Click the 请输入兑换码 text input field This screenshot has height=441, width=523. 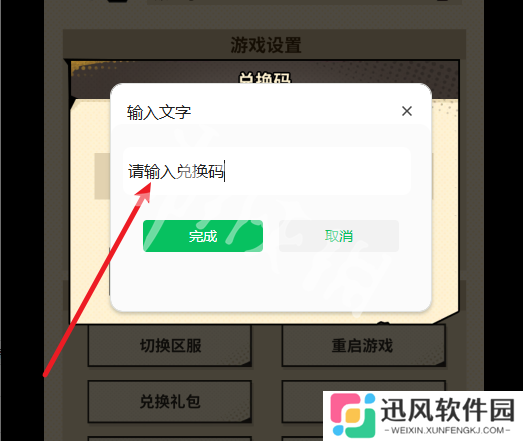point(267,171)
